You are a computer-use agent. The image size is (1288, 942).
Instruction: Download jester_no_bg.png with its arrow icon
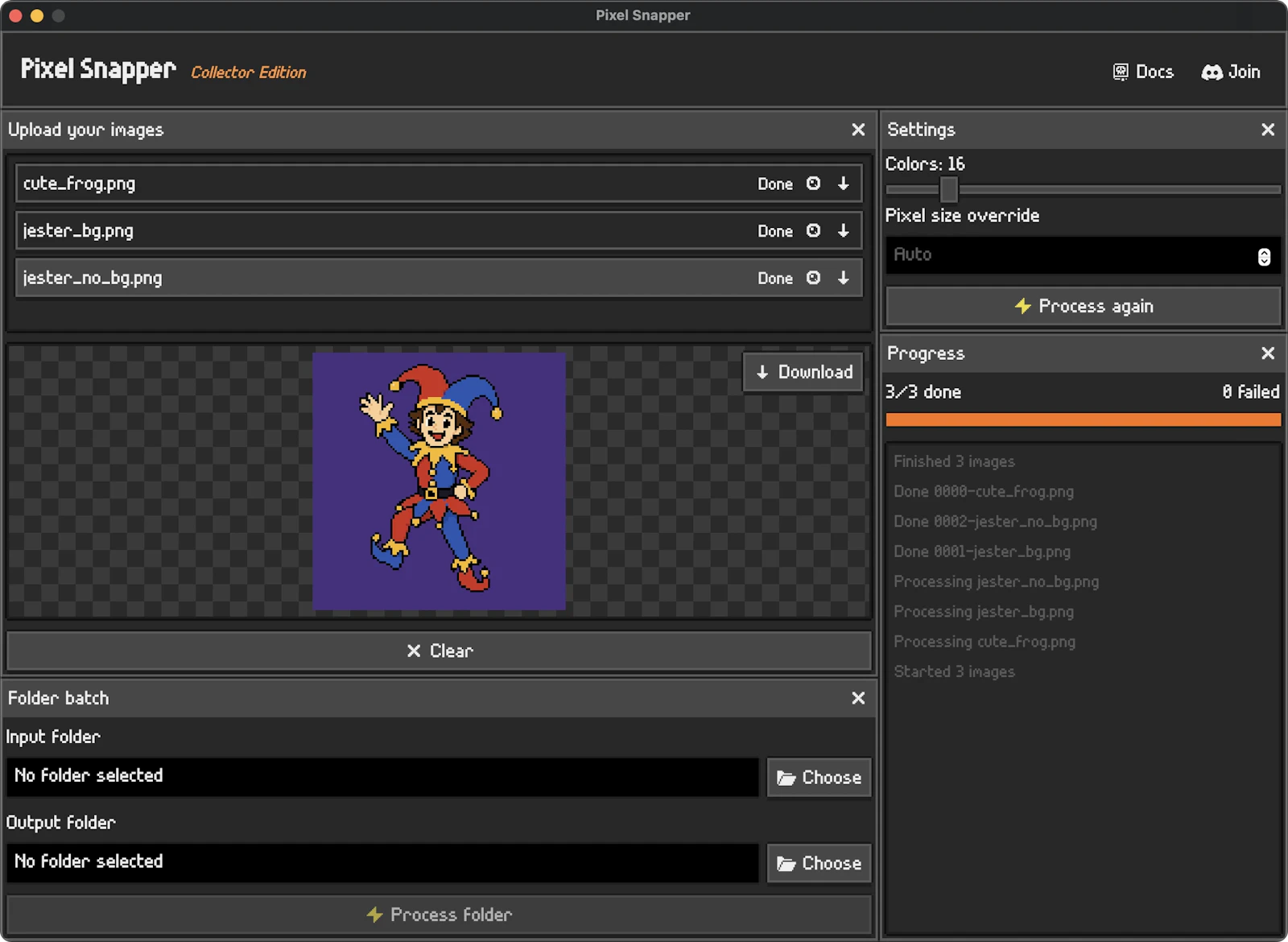(x=843, y=278)
